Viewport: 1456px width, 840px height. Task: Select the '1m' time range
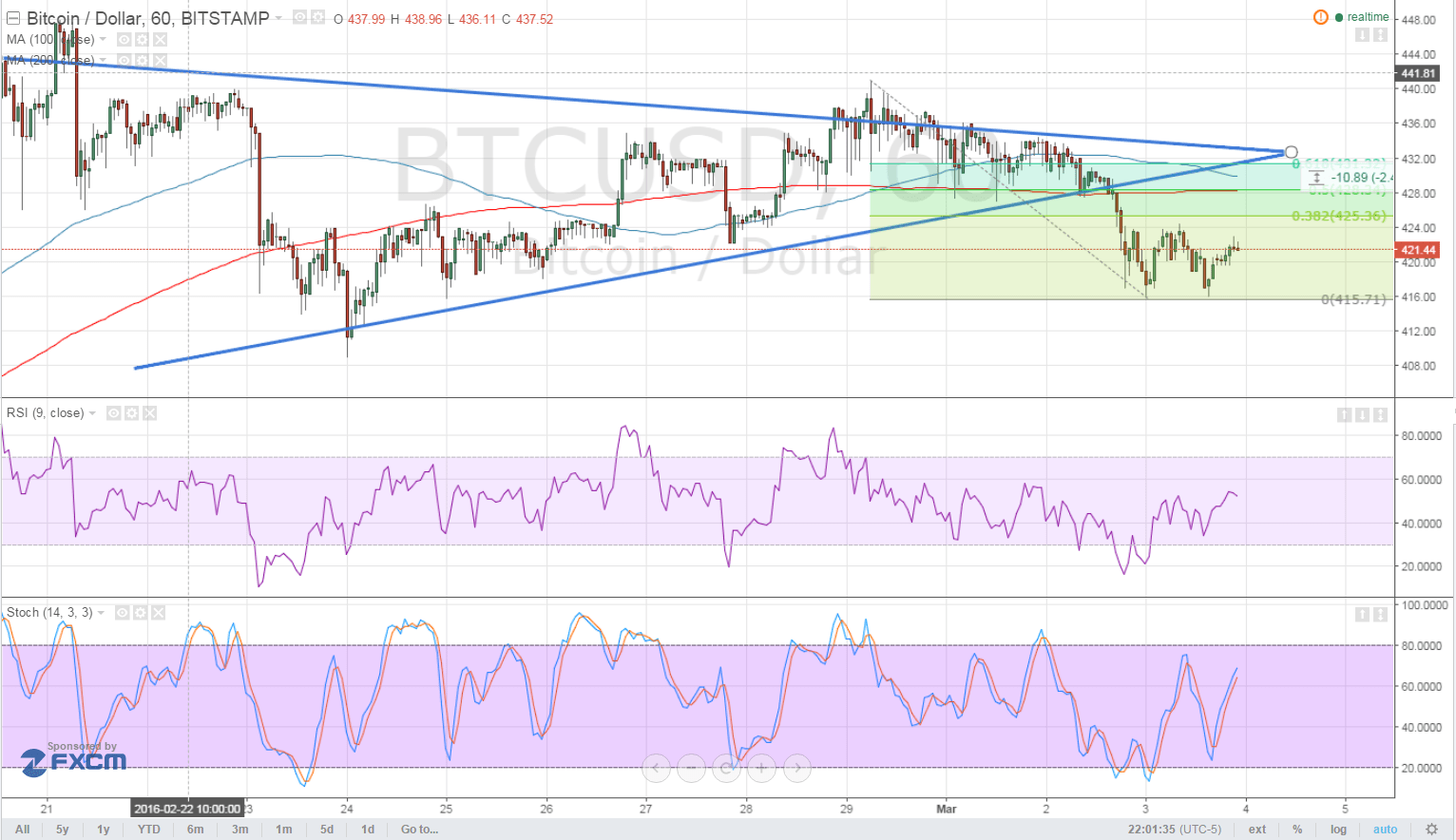pyautogui.click(x=284, y=830)
